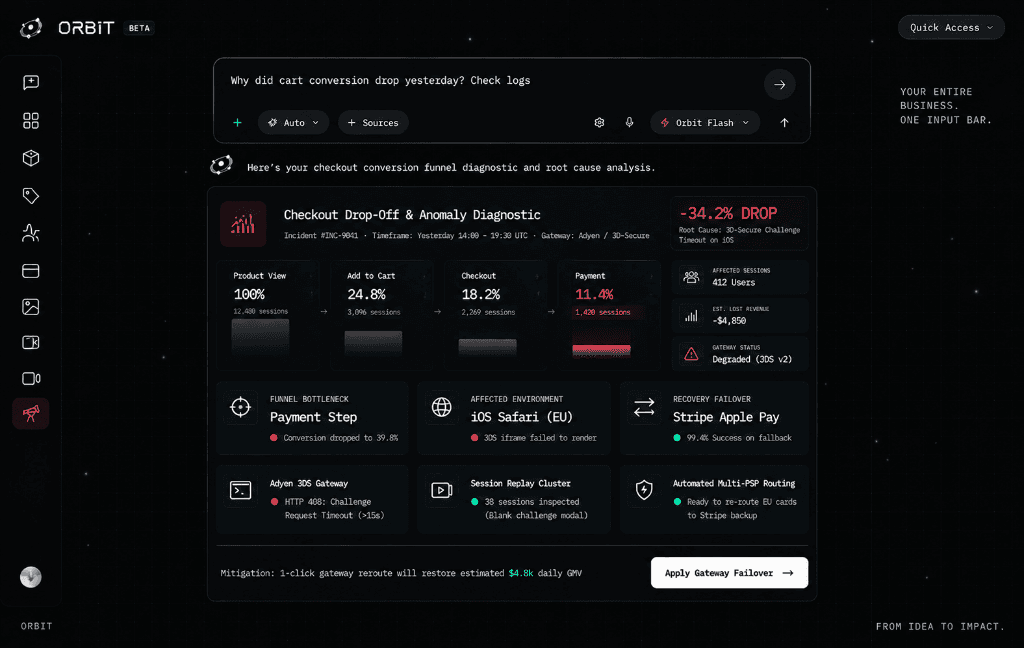Click Conversion dropped to 39.8% text
The width and height of the screenshot is (1024, 648).
click(x=340, y=438)
